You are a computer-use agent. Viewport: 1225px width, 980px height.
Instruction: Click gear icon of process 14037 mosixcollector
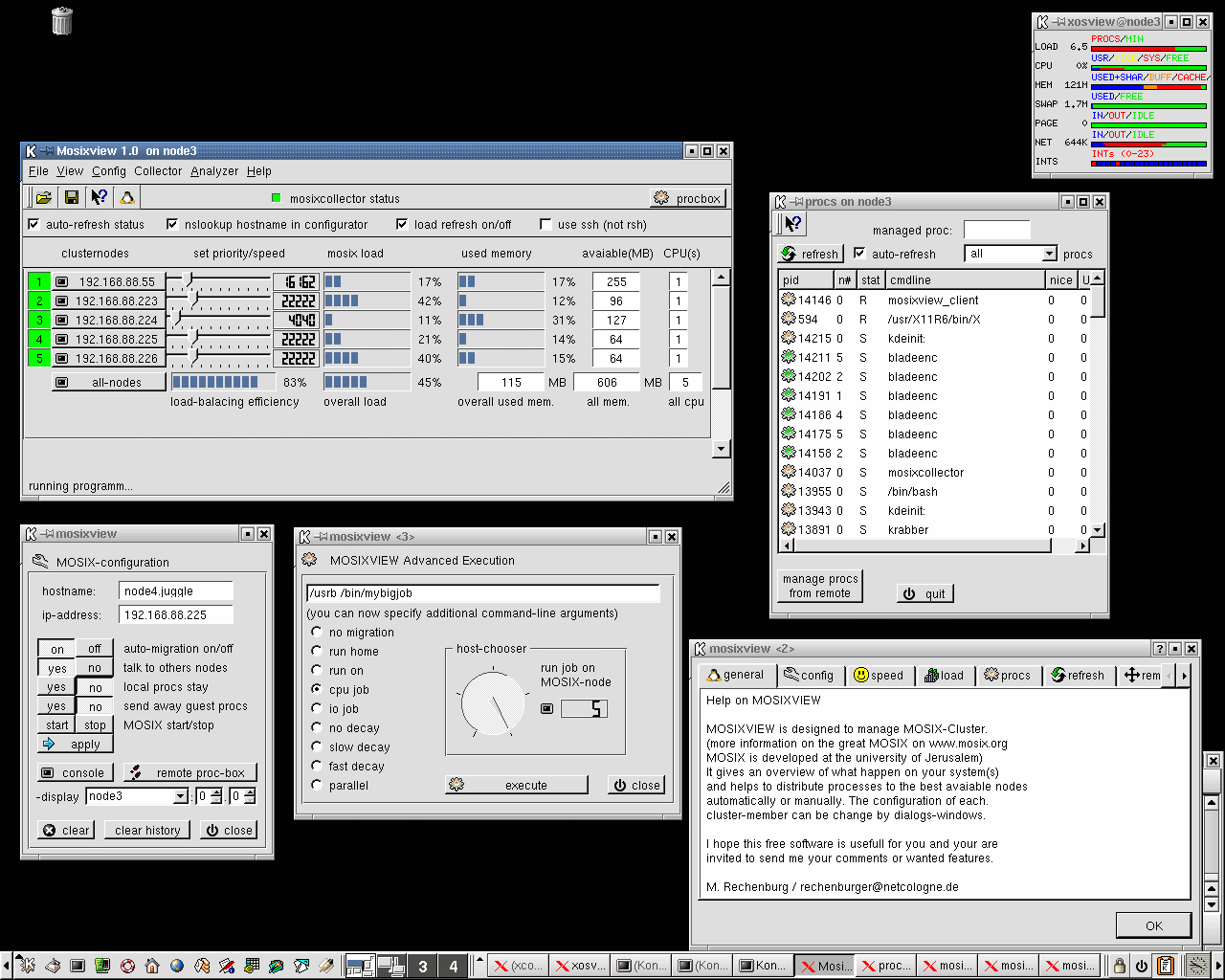click(x=789, y=472)
